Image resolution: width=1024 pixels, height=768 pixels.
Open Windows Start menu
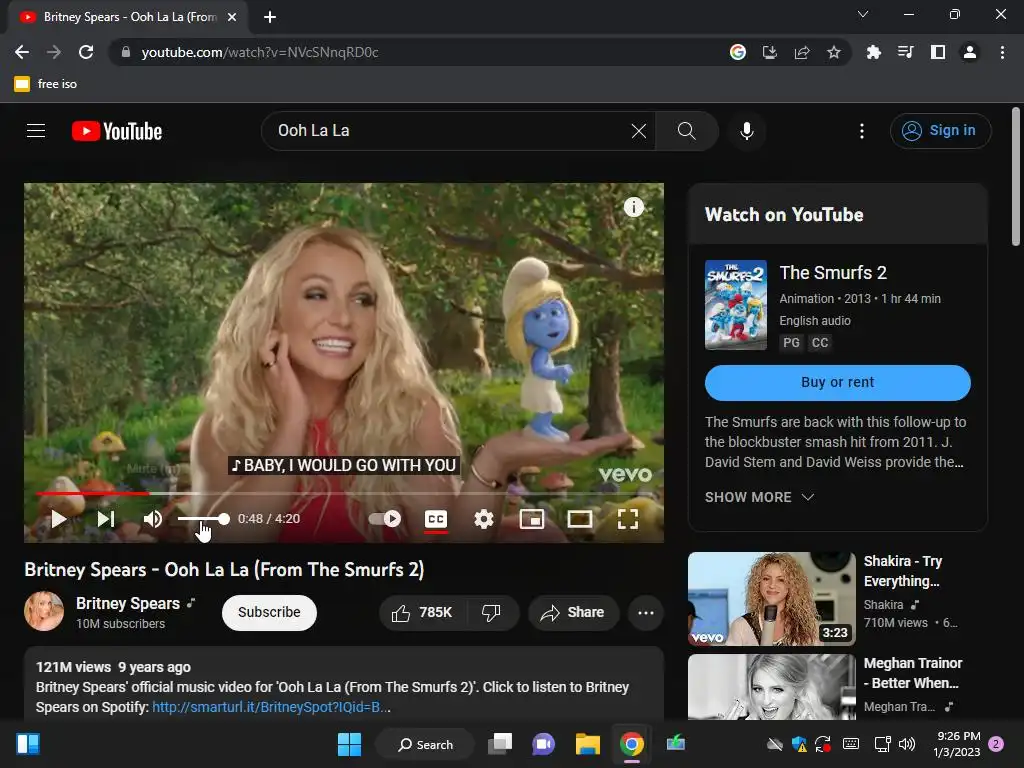349,744
